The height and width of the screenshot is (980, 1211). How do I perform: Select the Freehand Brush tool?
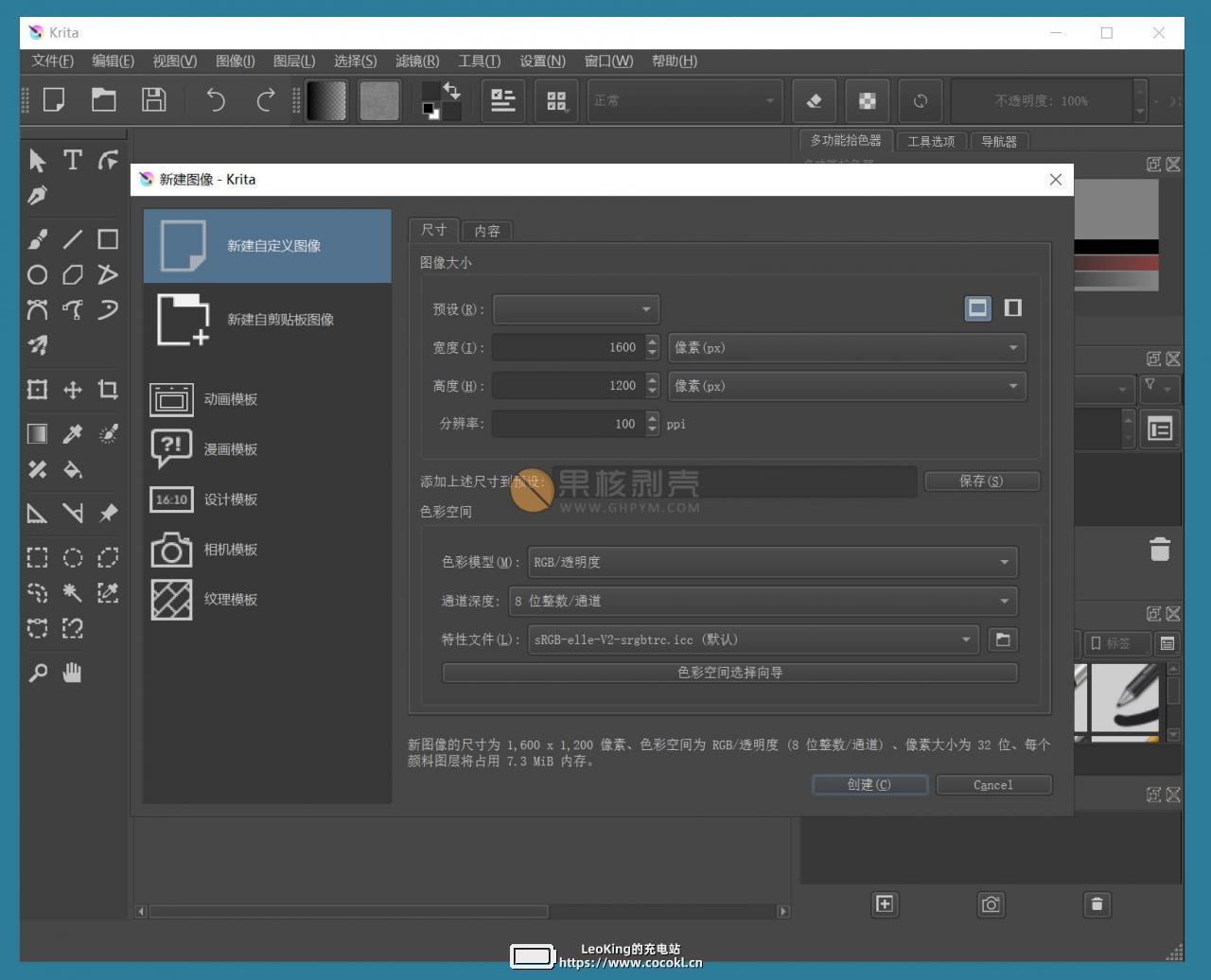37,239
